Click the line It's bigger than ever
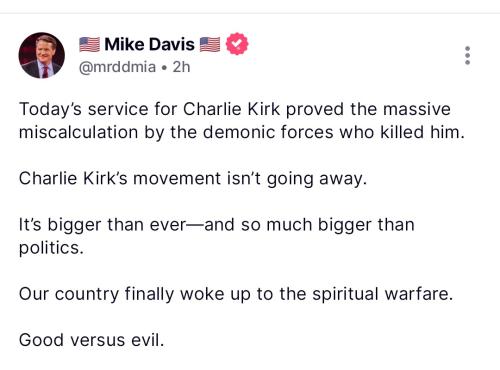This screenshot has height=370, width=500. (x=217, y=225)
